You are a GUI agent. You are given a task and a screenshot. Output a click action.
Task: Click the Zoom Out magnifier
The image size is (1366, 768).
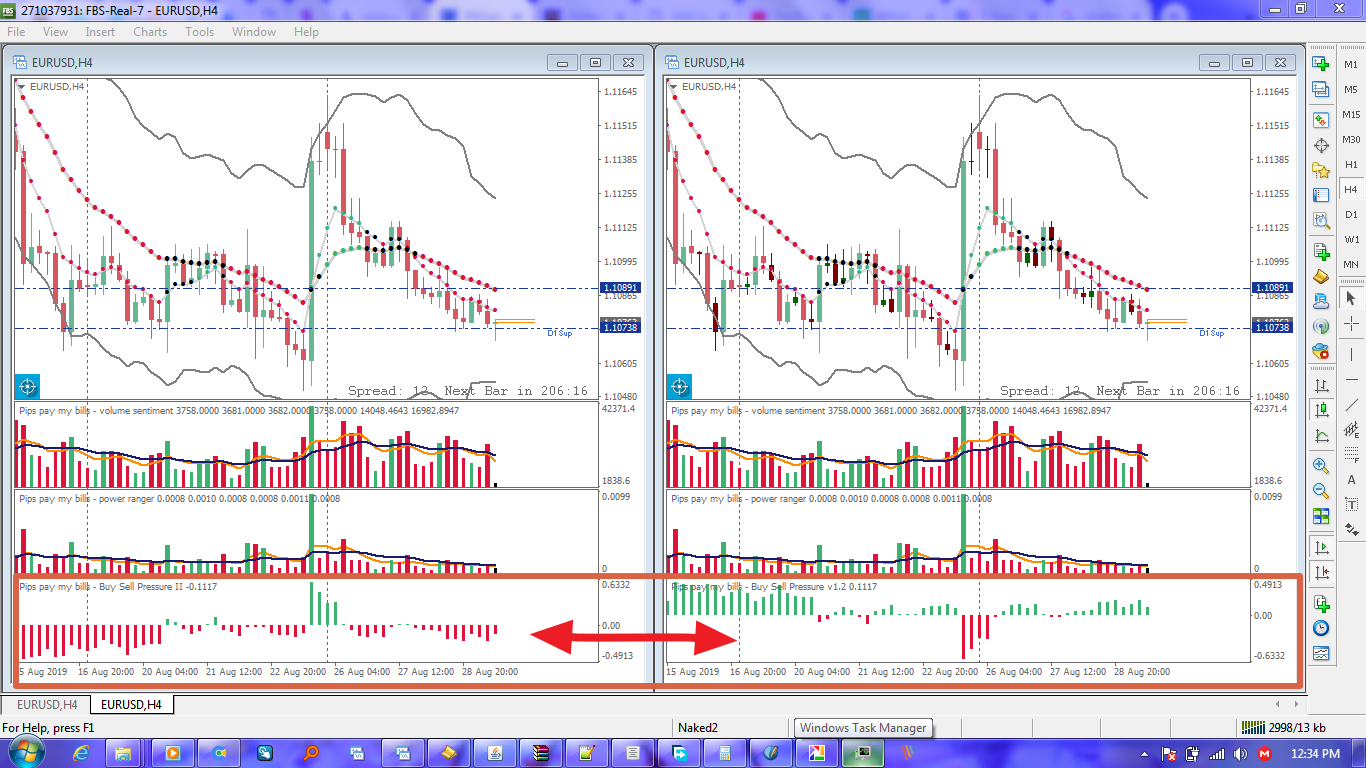point(1321,491)
